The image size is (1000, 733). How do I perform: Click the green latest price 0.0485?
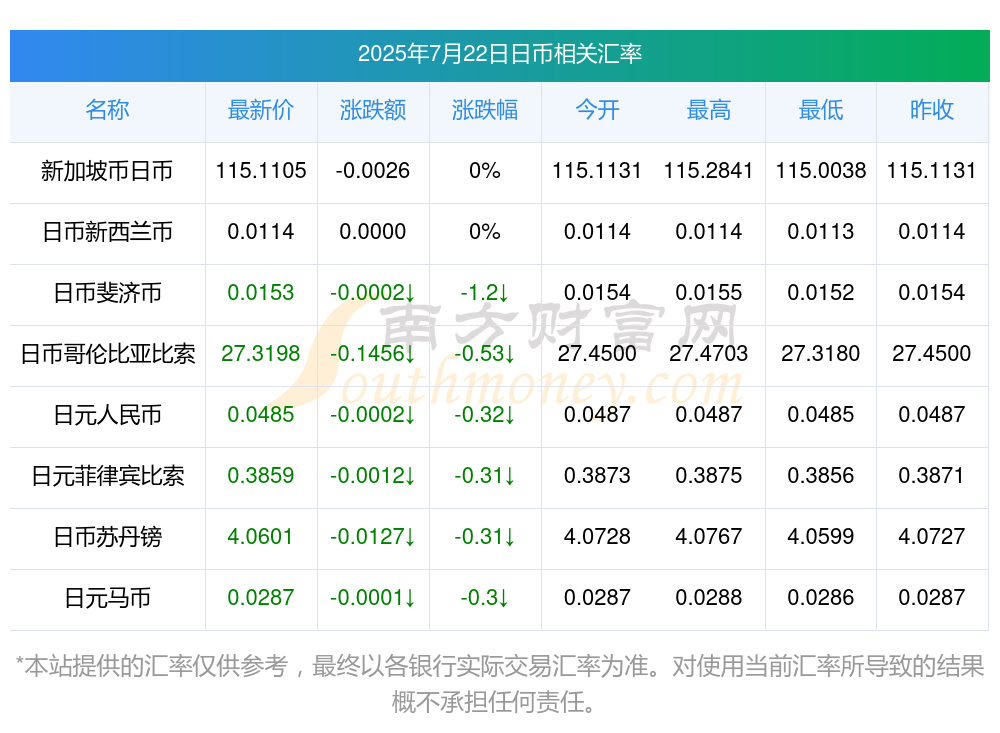(261, 415)
